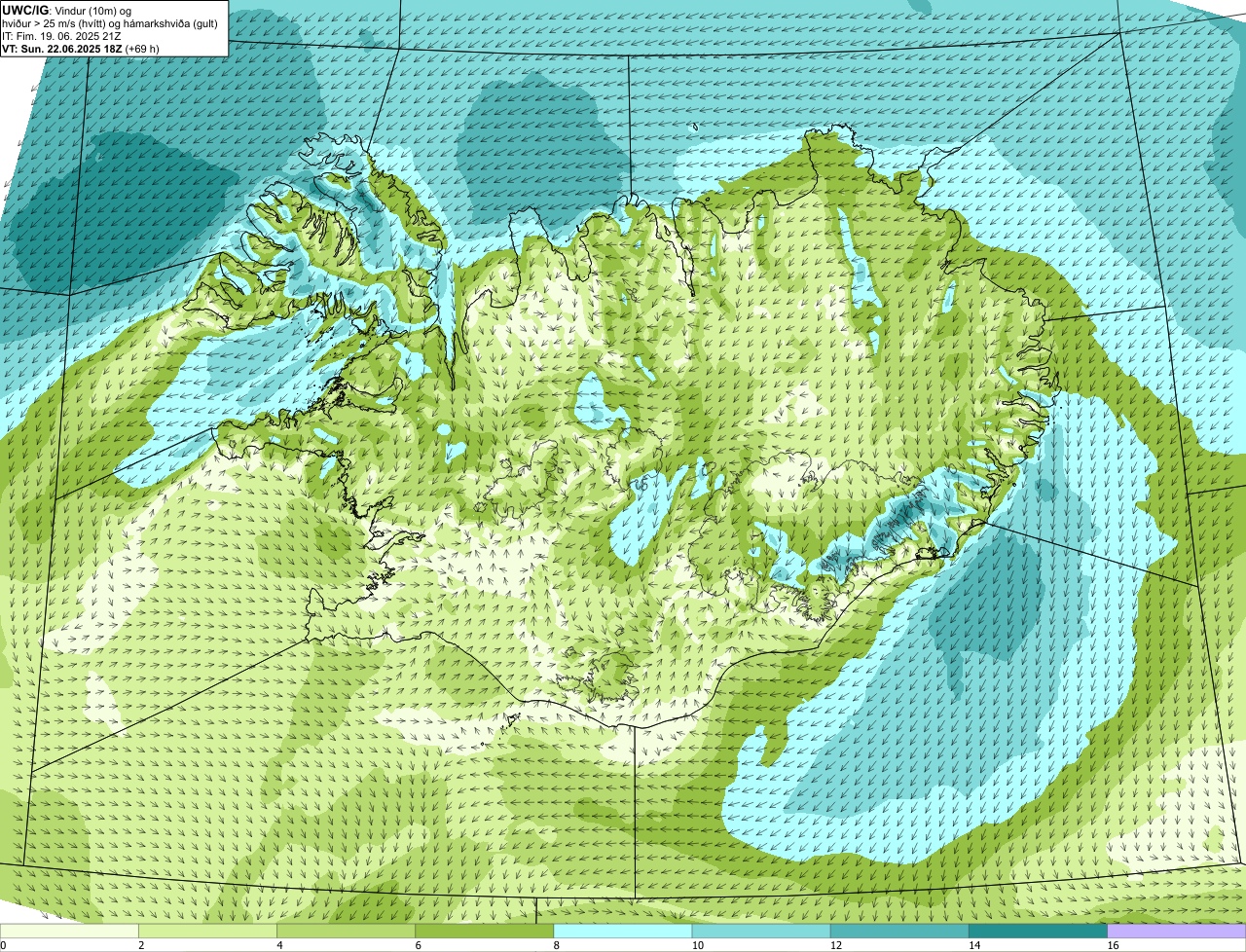1246x952 pixels.
Task: Click the '12' label on color scale
Action: (836, 945)
